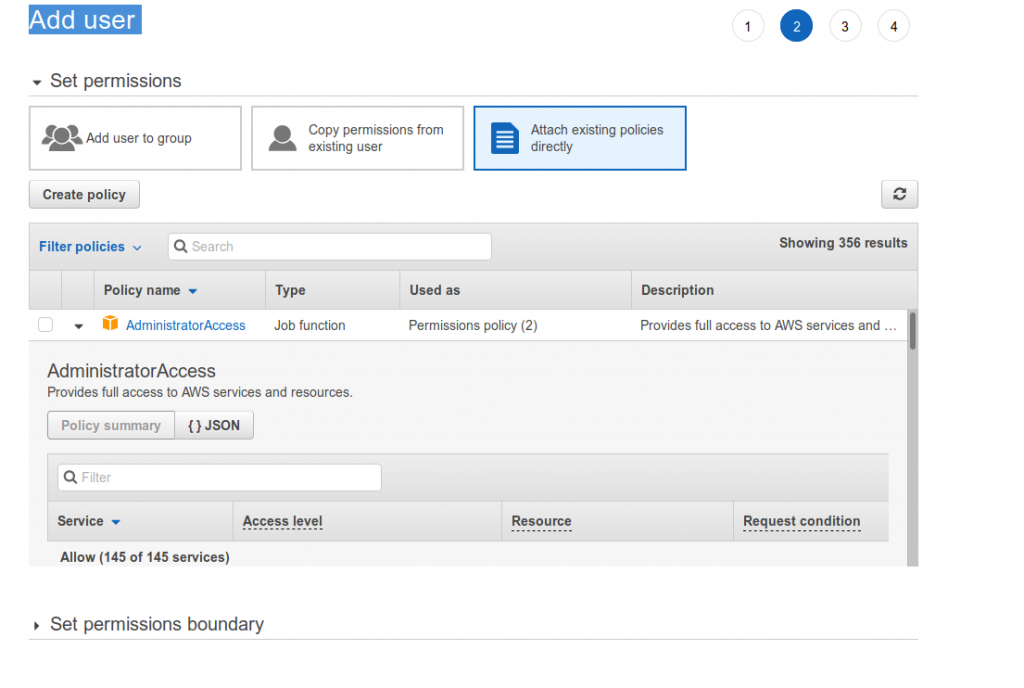Switch to the JSON tab

tap(214, 426)
